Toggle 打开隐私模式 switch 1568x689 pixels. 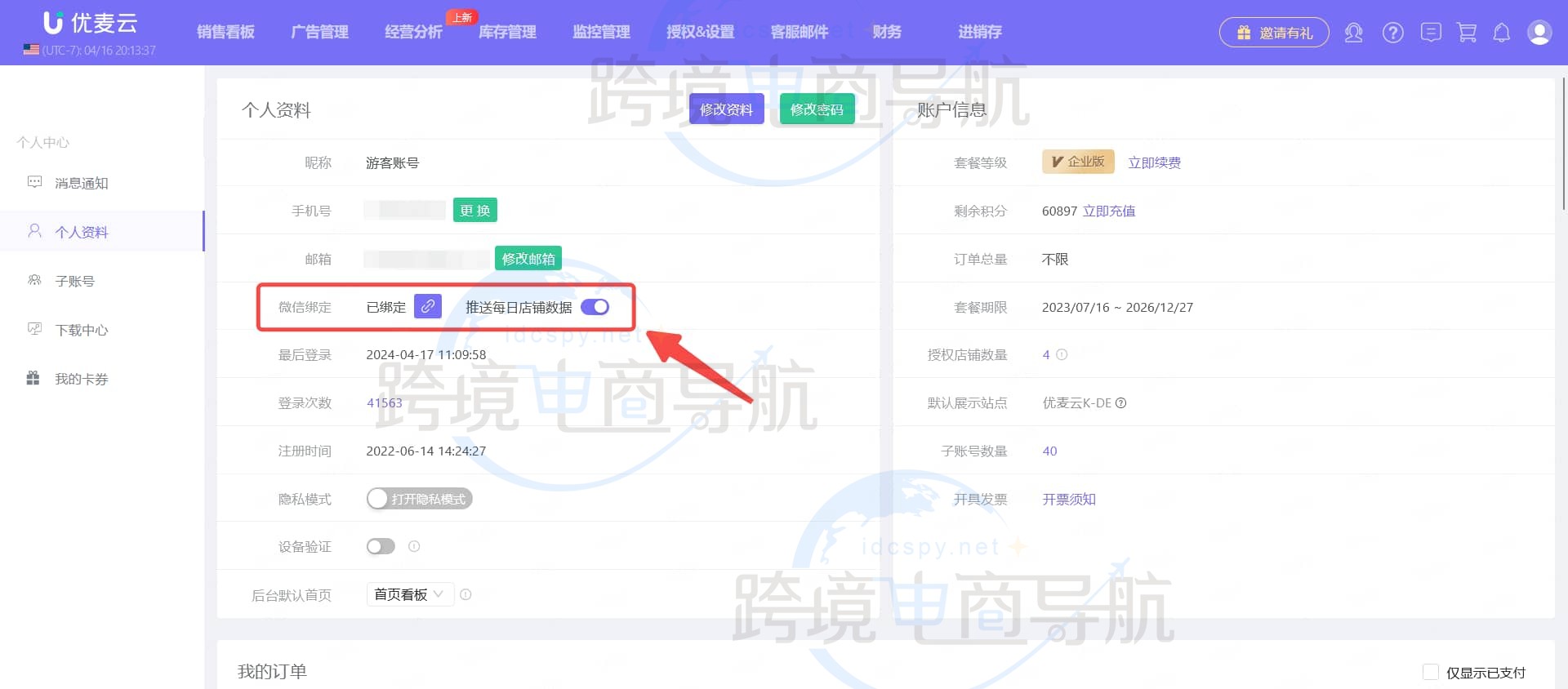[x=419, y=499]
